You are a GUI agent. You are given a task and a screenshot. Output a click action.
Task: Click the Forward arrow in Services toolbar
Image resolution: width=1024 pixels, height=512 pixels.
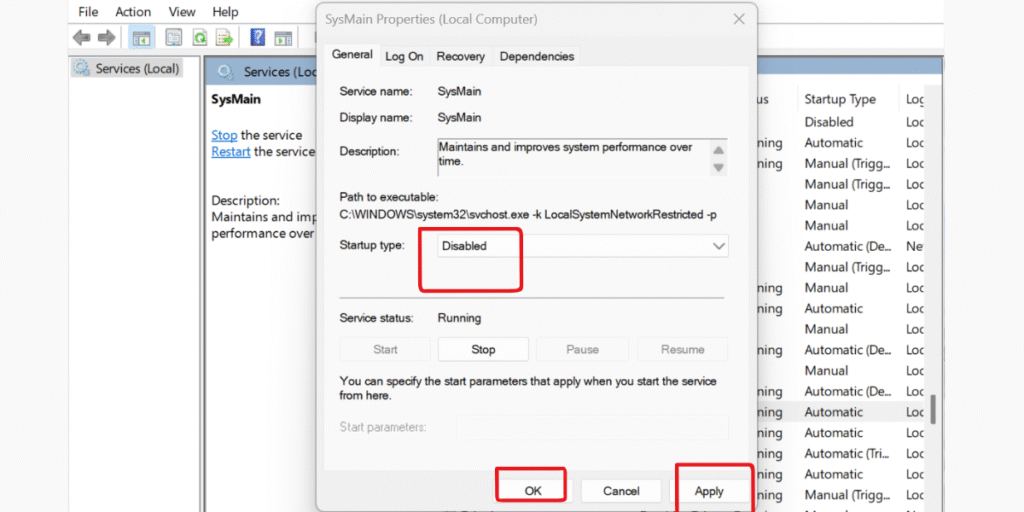106,38
